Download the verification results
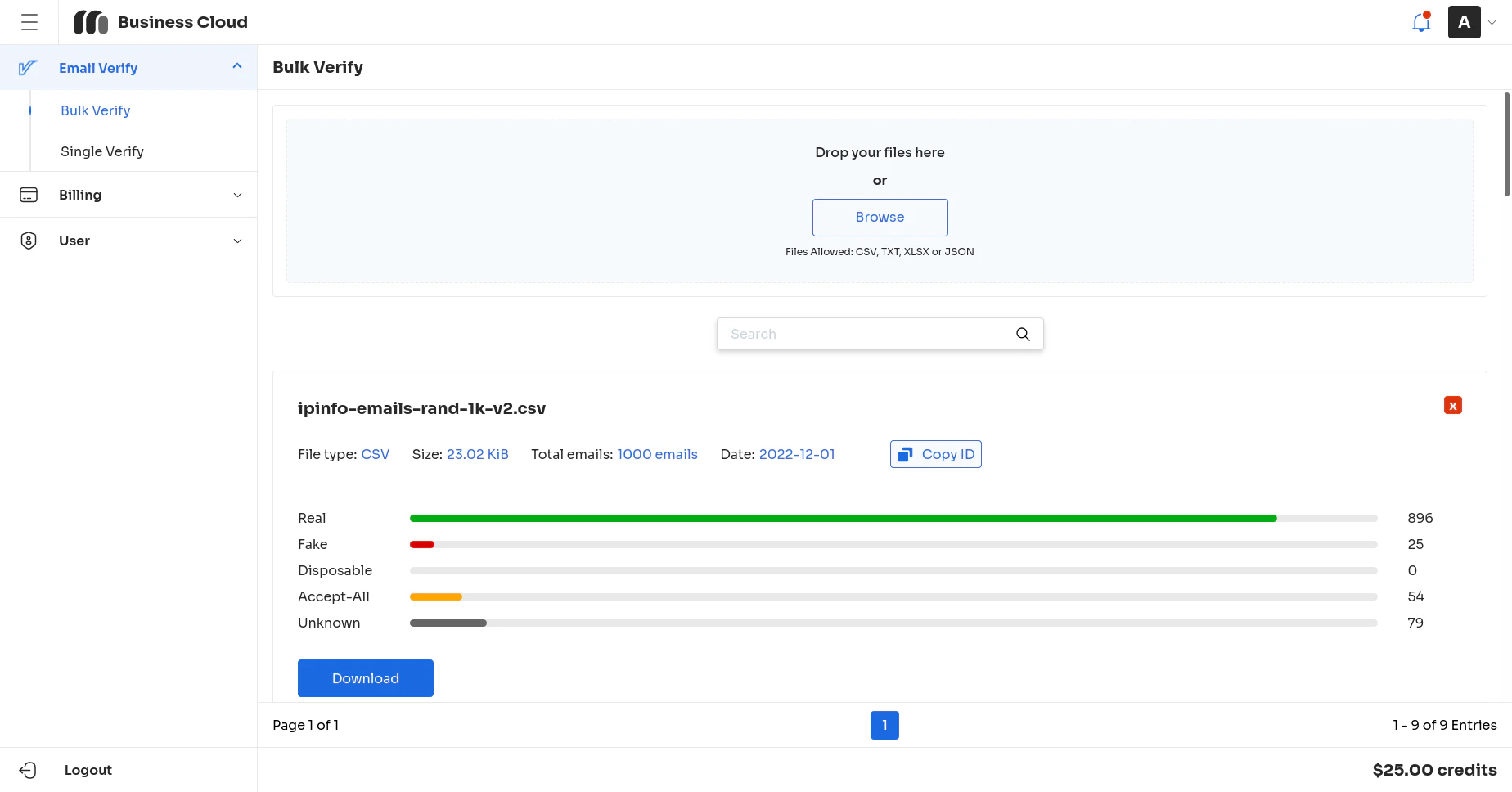 click(365, 677)
